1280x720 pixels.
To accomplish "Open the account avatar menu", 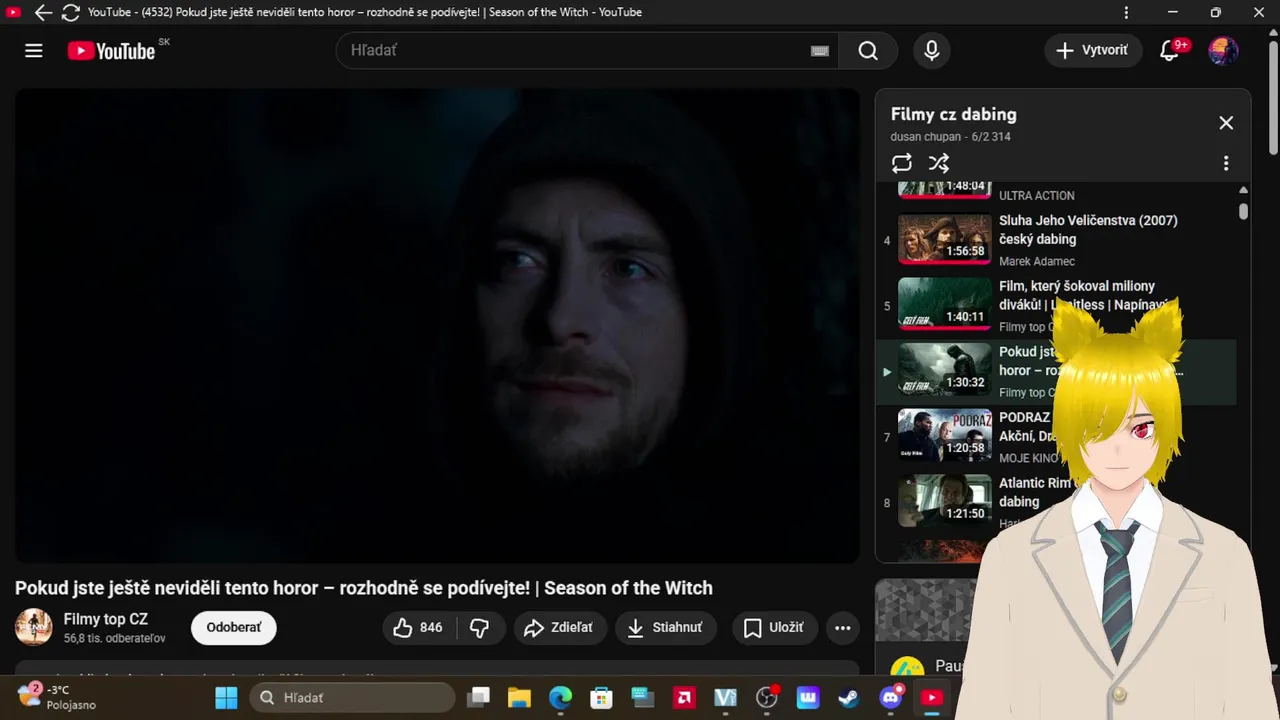I will click(1223, 51).
